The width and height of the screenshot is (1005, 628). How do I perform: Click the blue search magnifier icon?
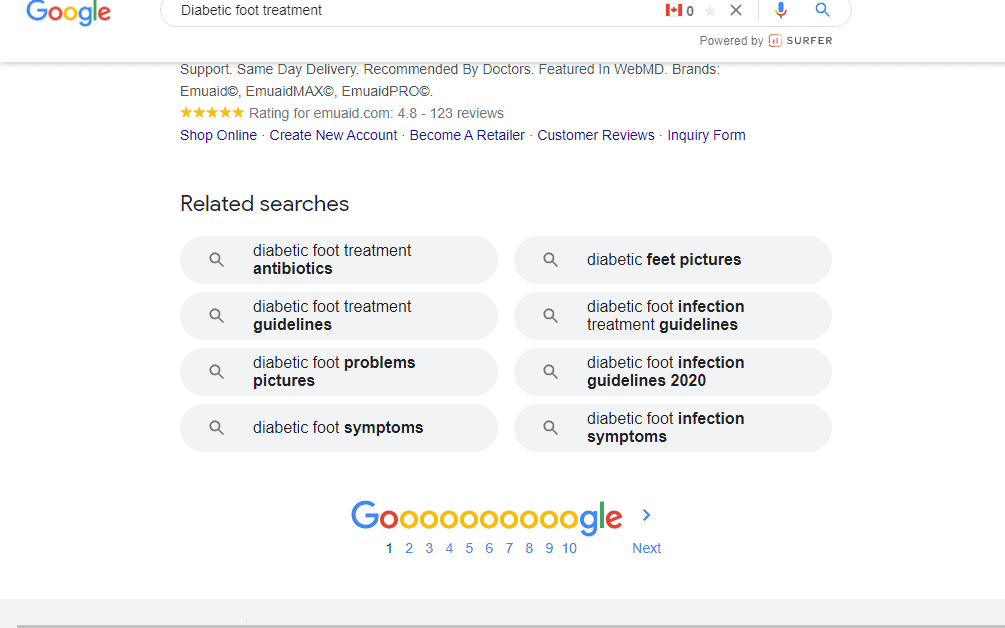822,10
